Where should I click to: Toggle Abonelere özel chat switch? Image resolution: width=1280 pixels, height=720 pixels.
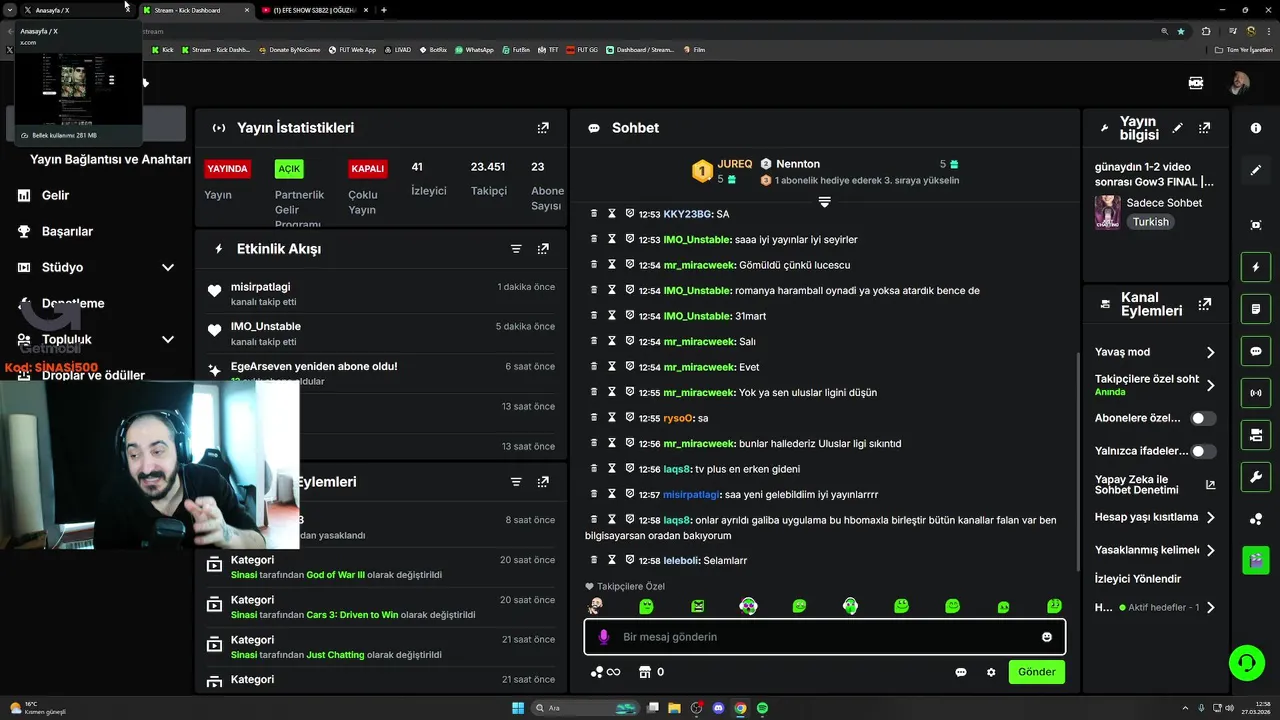[x=1204, y=418]
